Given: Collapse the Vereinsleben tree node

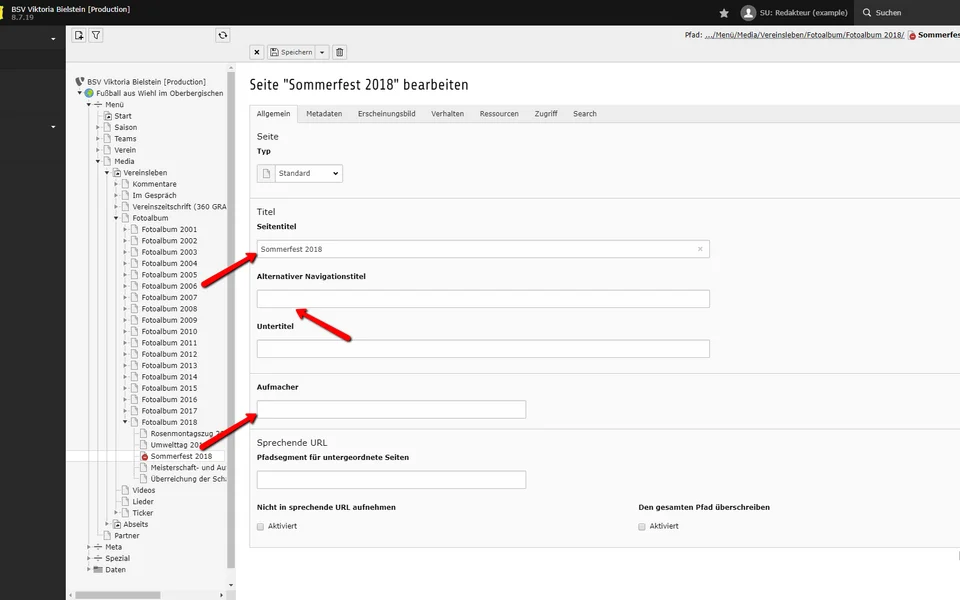Looking at the screenshot, I should 107,173.
